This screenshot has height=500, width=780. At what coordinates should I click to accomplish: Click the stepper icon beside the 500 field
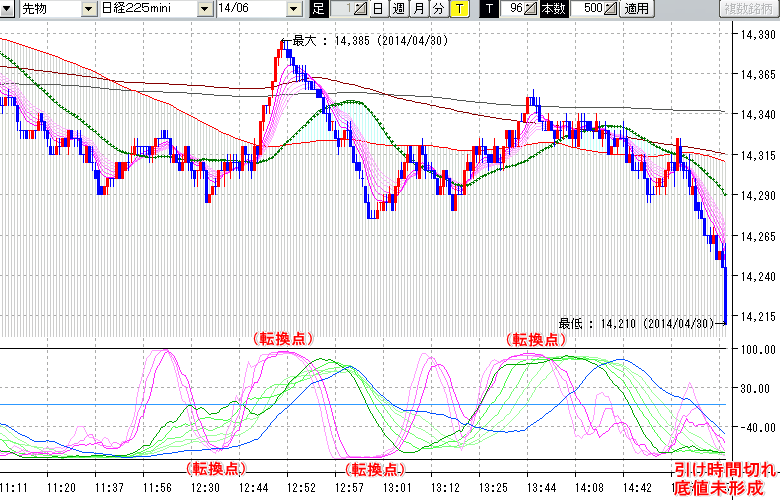pos(611,9)
